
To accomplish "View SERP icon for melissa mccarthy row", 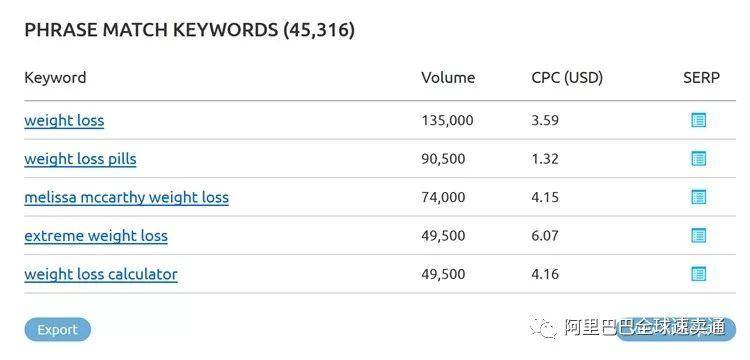I will click(x=698, y=197).
